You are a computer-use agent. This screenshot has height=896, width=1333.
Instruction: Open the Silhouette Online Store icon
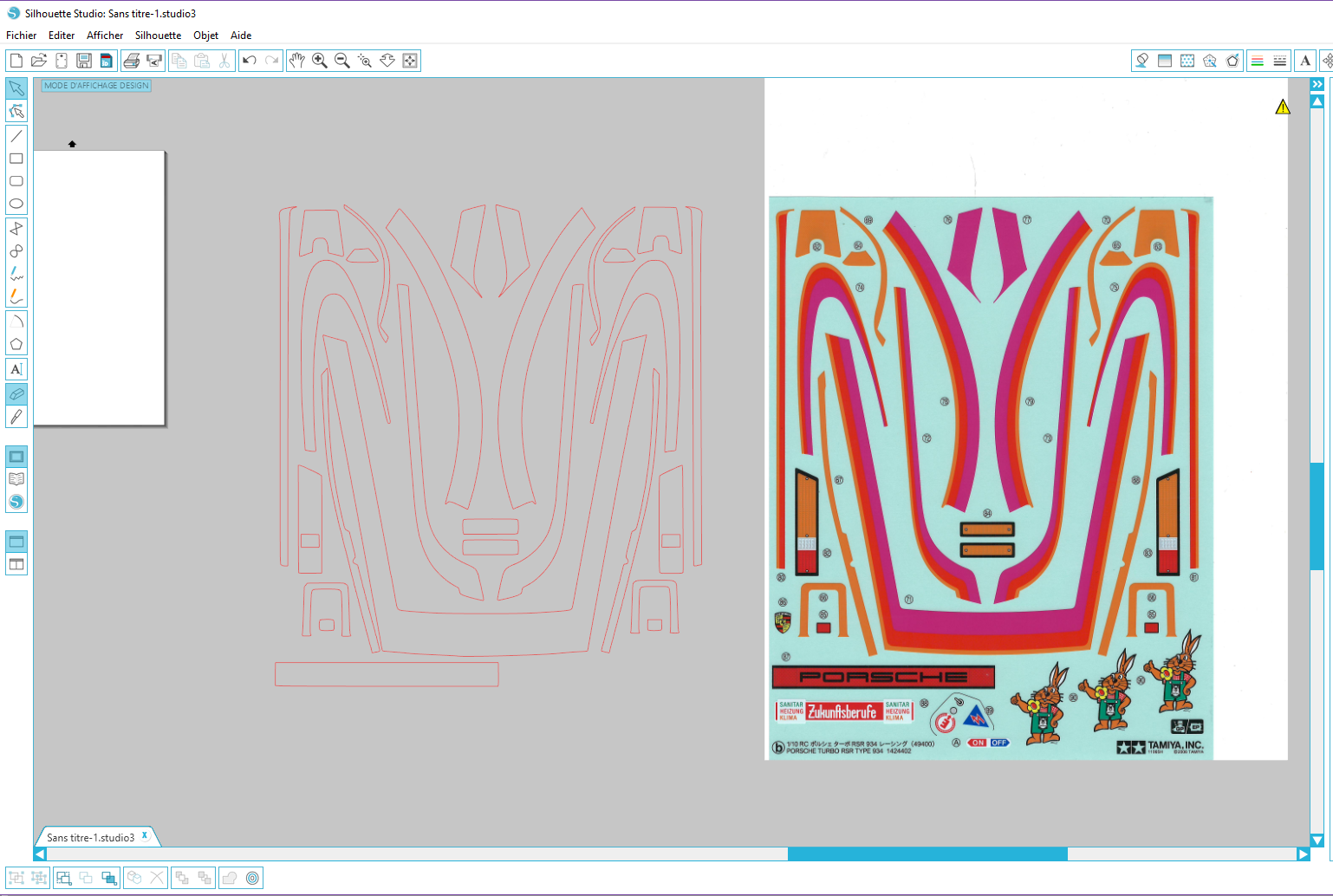click(x=16, y=502)
